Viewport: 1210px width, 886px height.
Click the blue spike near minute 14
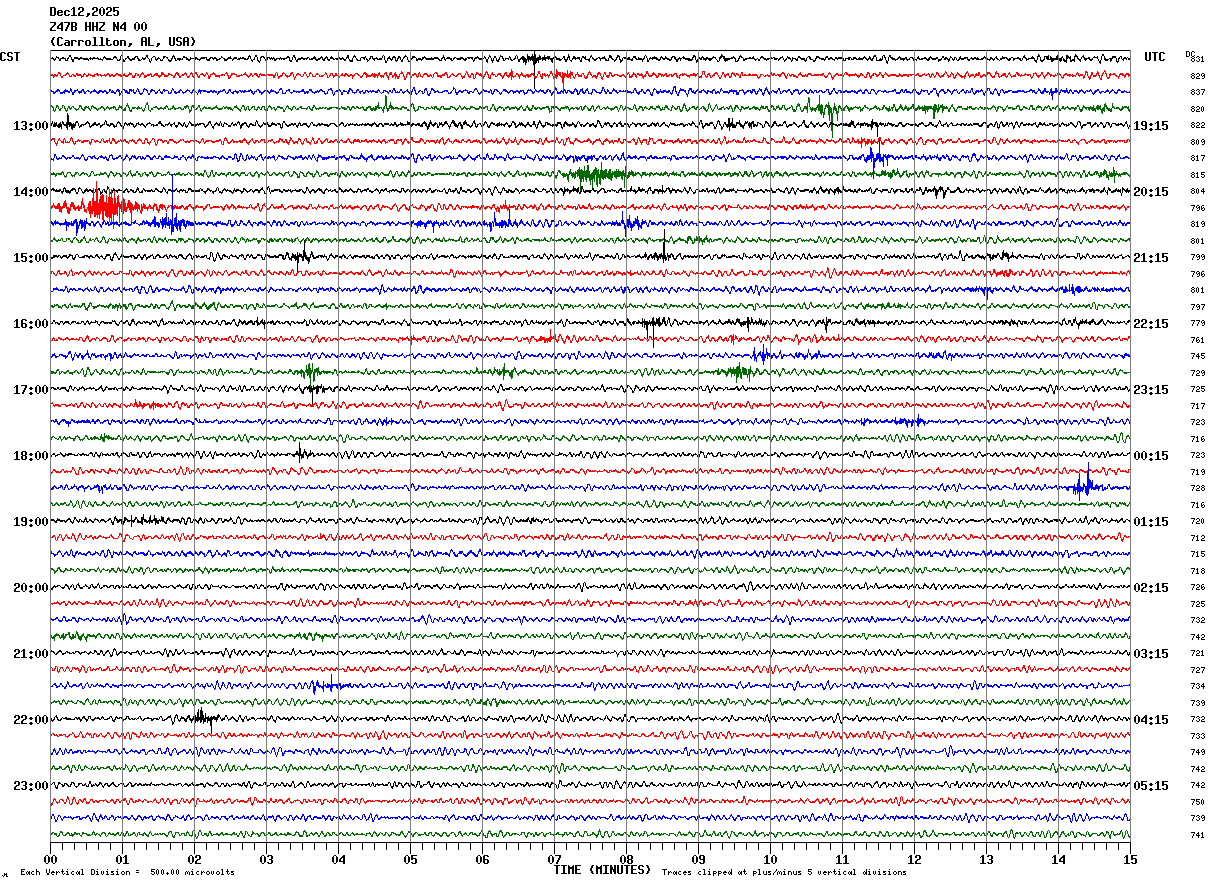coord(1086,486)
